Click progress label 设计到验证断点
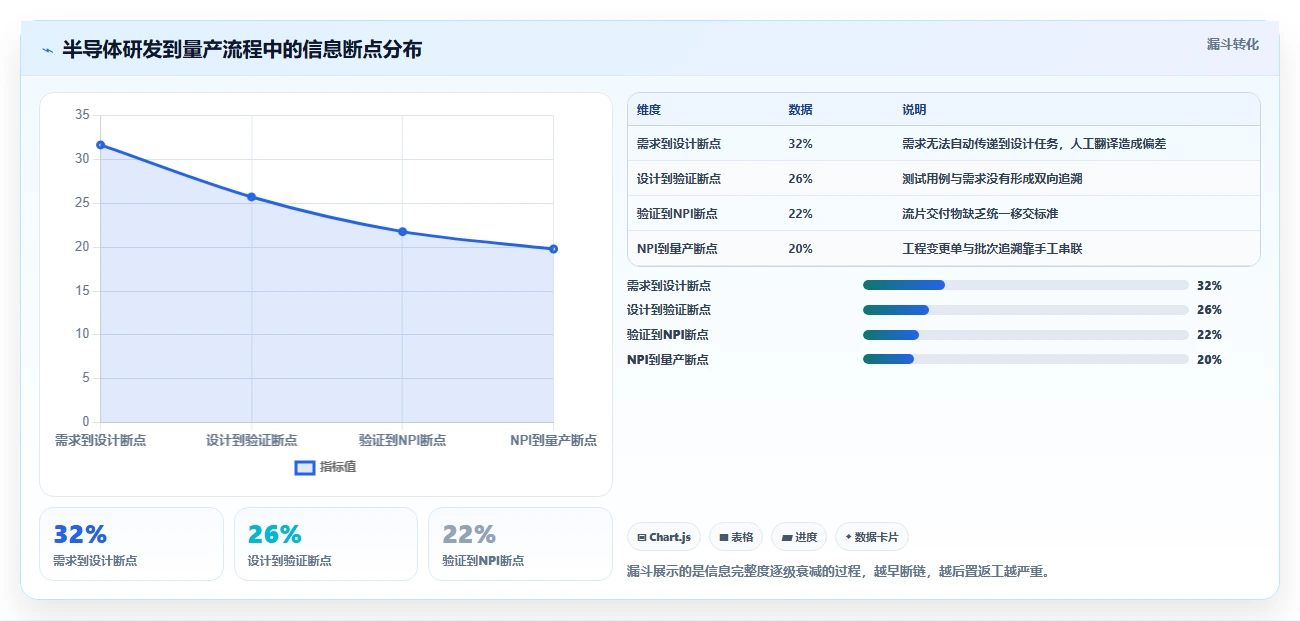This screenshot has height=621, width=1300. [669, 310]
